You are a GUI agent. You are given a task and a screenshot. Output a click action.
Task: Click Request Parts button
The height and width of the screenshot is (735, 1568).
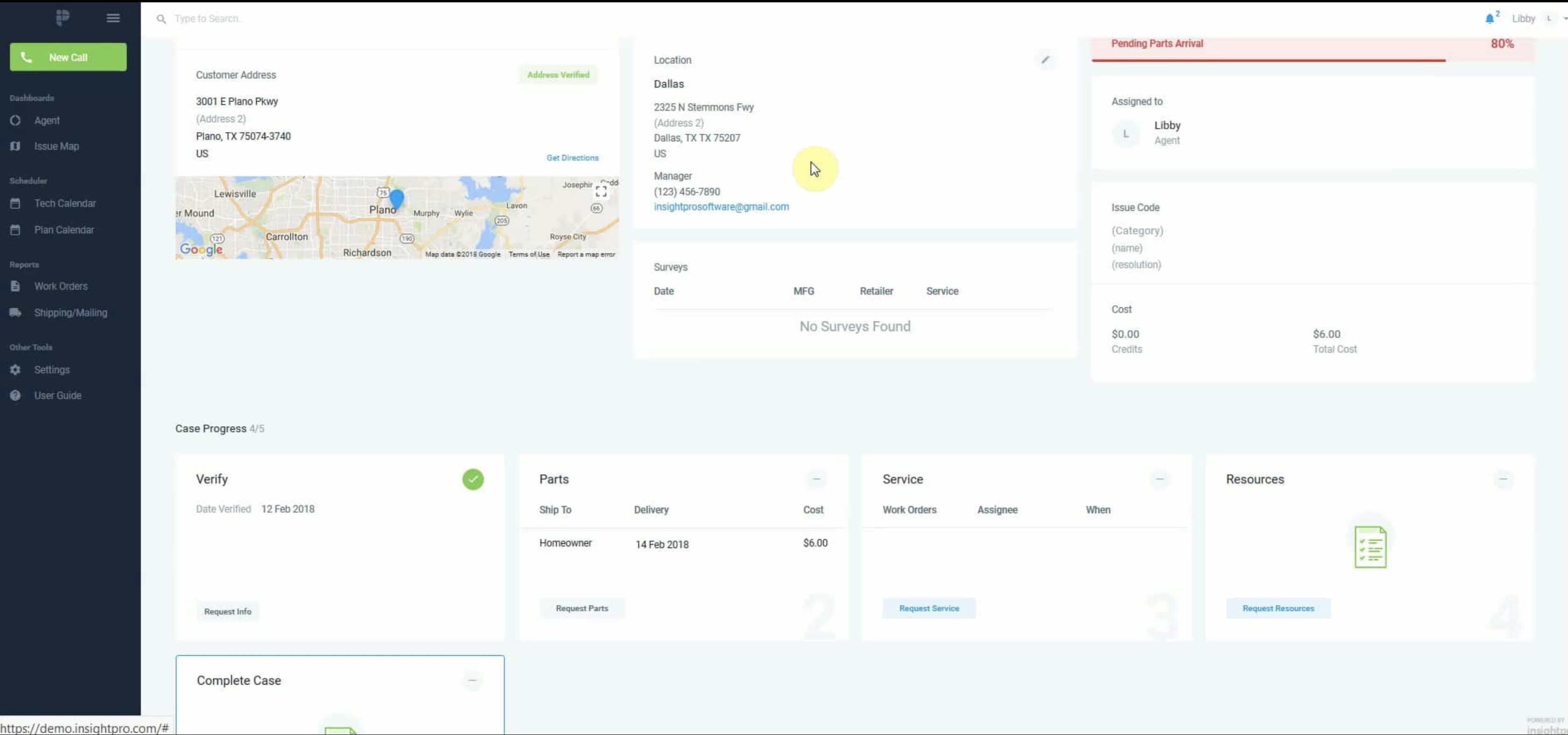[582, 609]
